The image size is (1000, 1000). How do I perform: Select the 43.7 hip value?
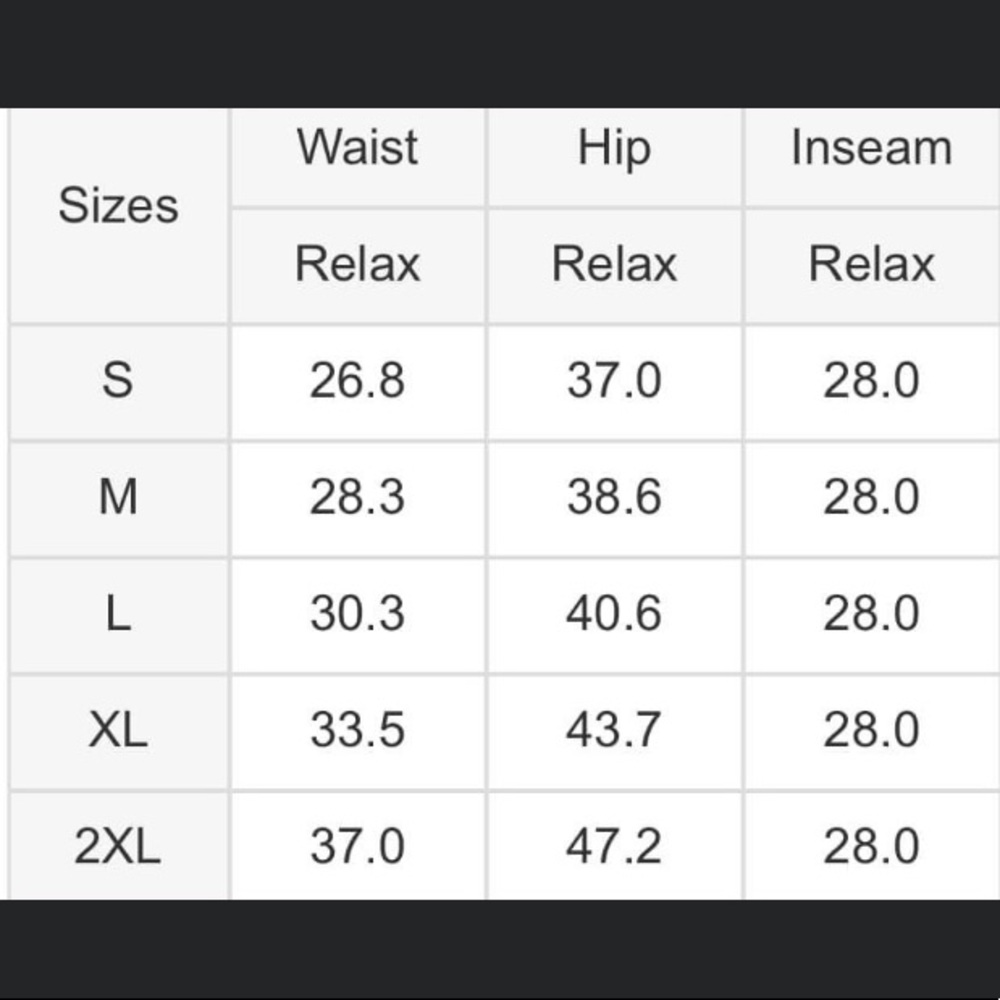point(614,730)
